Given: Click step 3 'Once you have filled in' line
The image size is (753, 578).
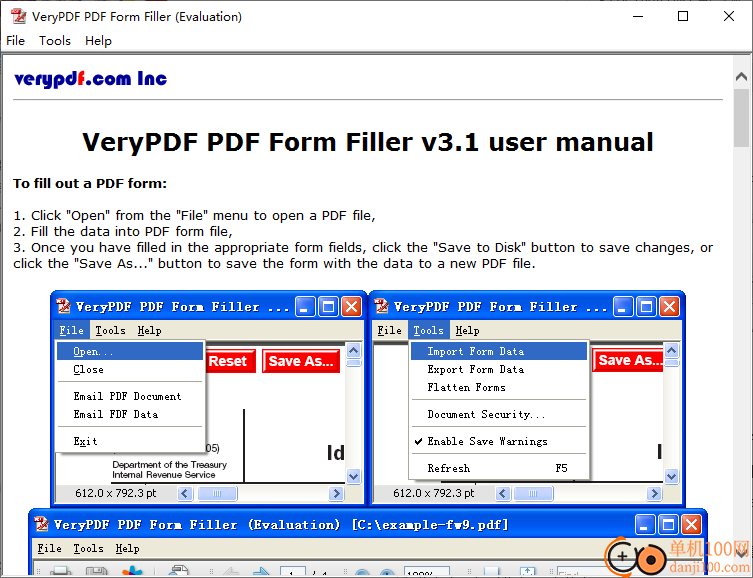Looking at the screenshot, I should point(363,248).
